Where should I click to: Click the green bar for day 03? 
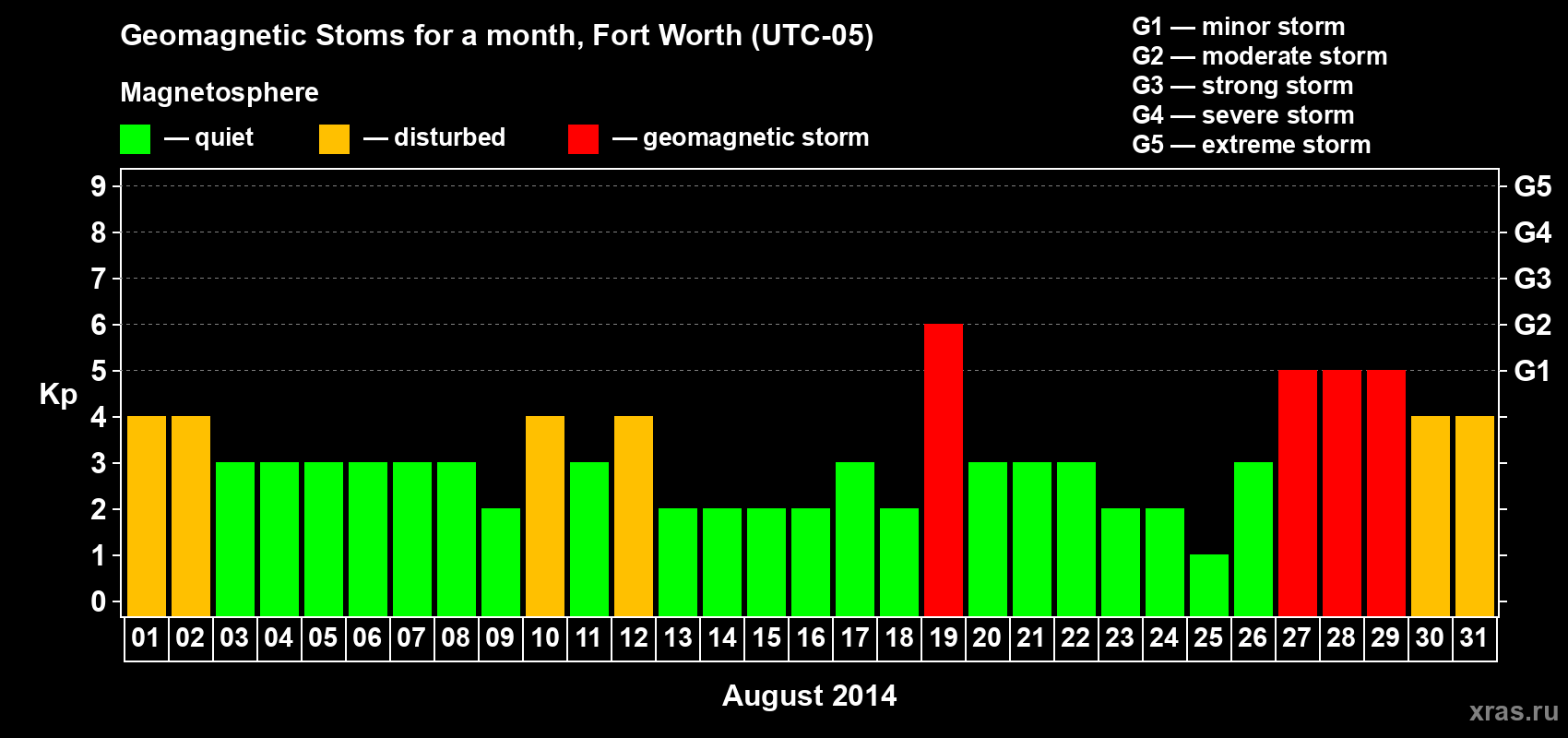click(235, 539)
